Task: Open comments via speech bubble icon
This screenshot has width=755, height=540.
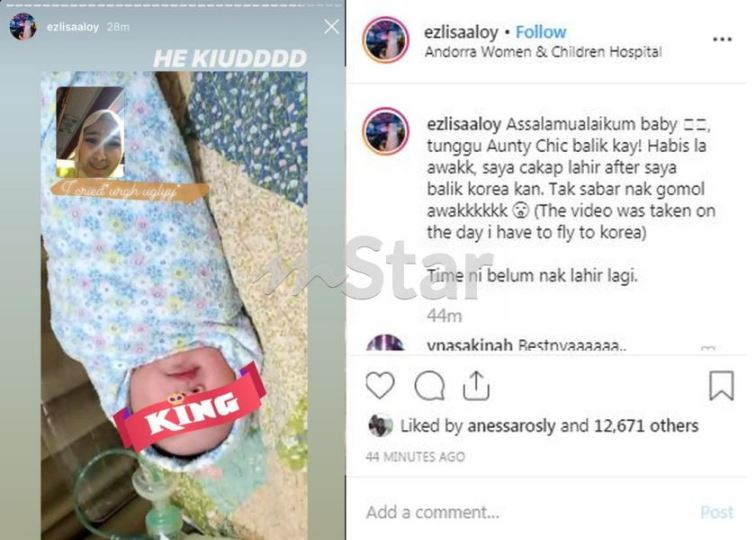Action: pyautogui.click(x=430, y=386)
